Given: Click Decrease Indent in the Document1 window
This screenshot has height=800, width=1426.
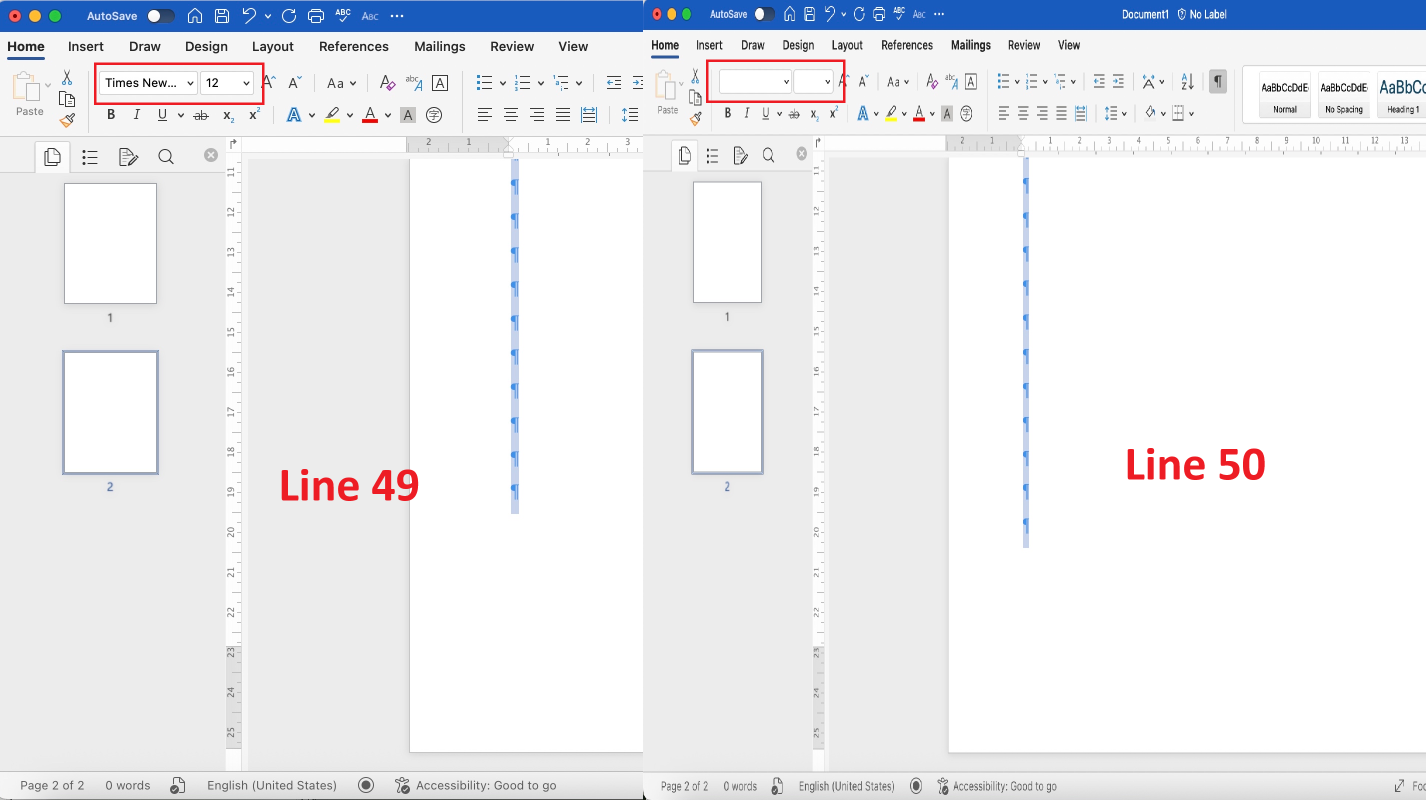Looking at the screenshot, I should pos(1099,82).
